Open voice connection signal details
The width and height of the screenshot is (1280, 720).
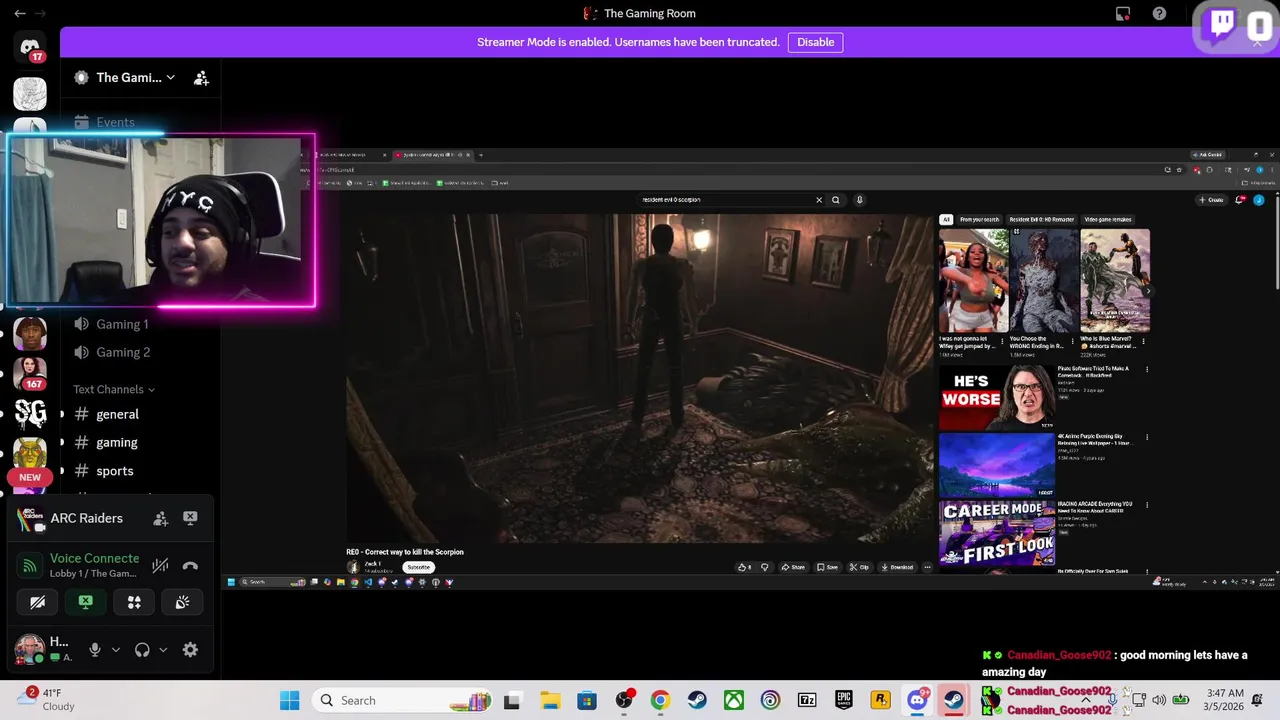[30, 566]
